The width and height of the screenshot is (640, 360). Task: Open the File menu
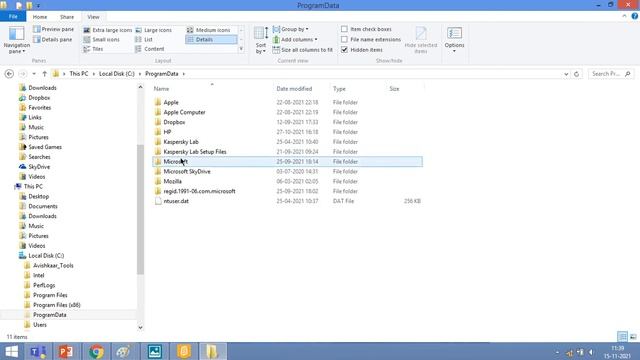pyautogui.click(x=13, y=17)
